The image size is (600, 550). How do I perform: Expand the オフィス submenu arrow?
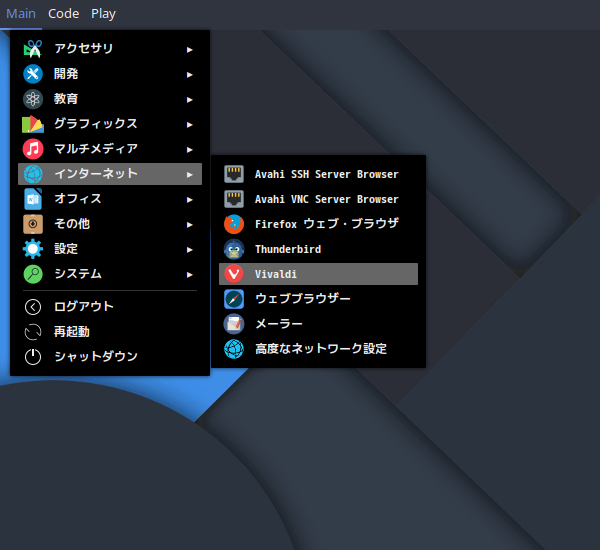(189, 200)
